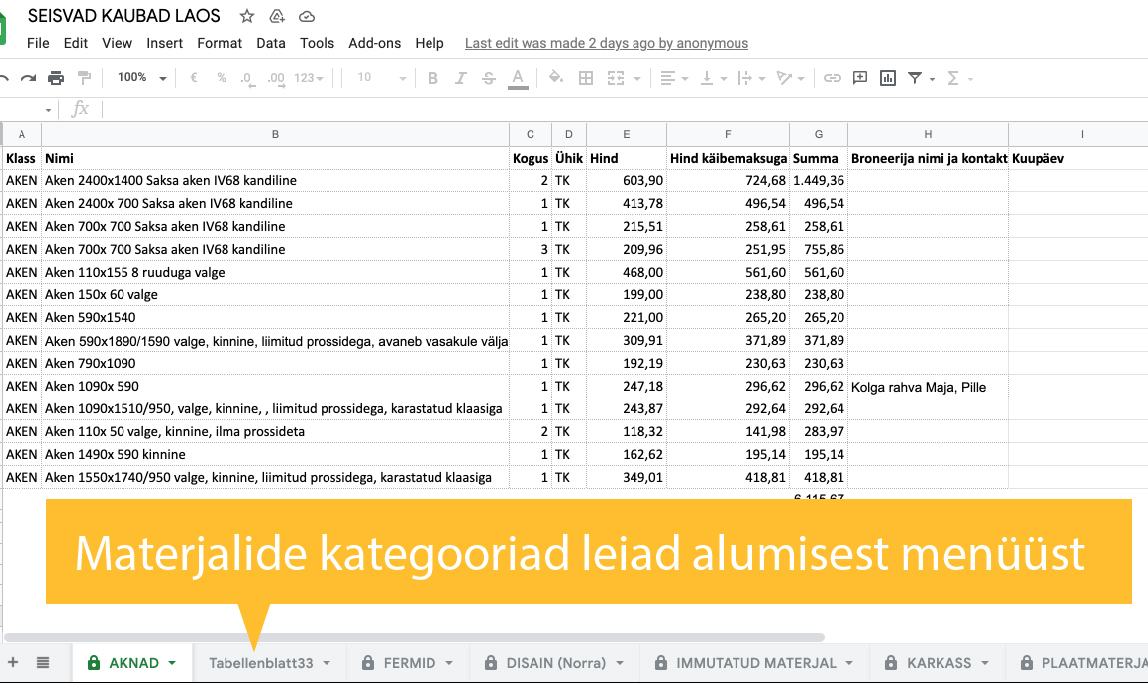The image size is (1148, 684).
Task: Open the functions sigma menu
Action: tap(959, 78)
